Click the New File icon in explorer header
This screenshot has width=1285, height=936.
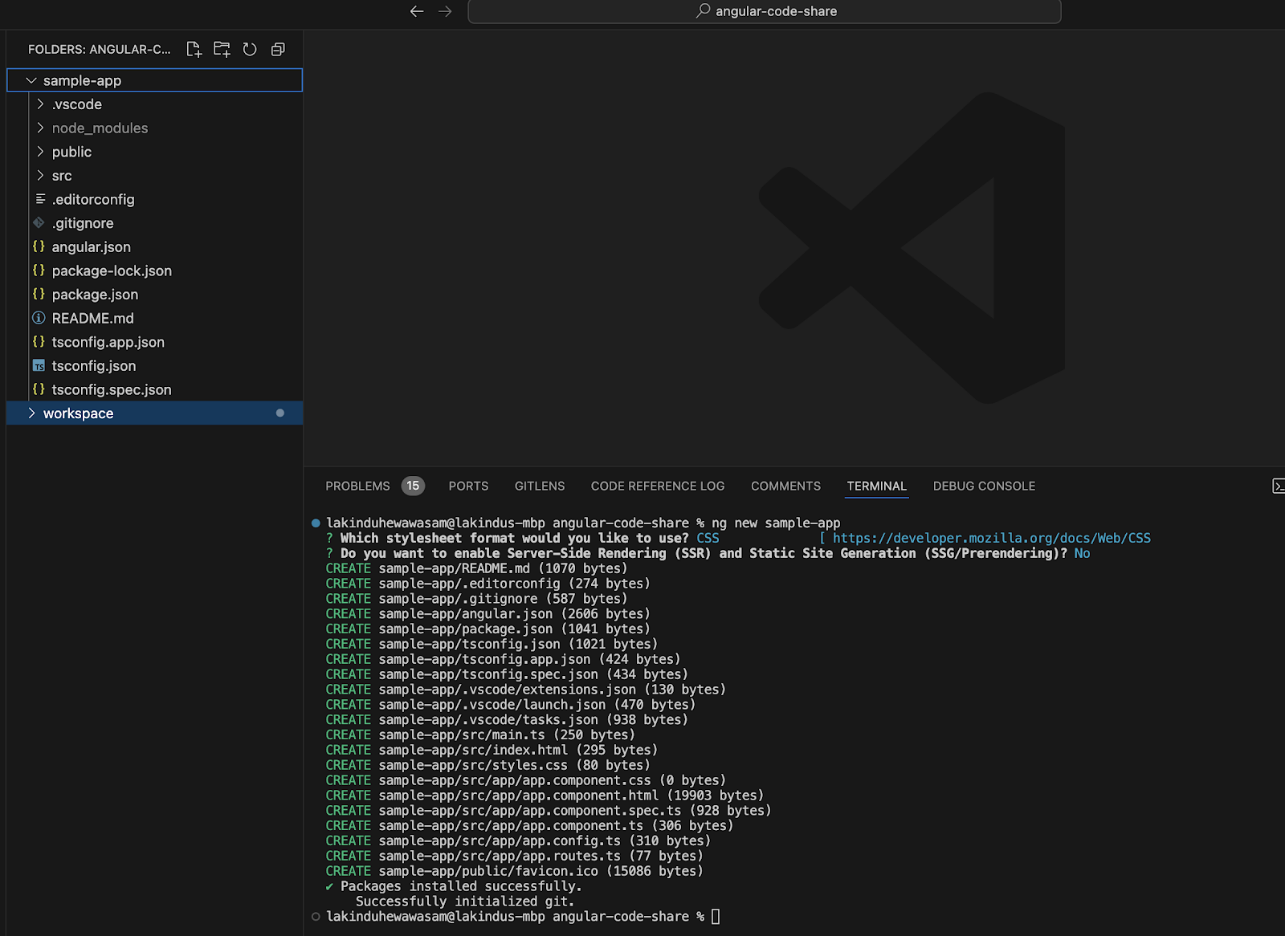point(194,49)
